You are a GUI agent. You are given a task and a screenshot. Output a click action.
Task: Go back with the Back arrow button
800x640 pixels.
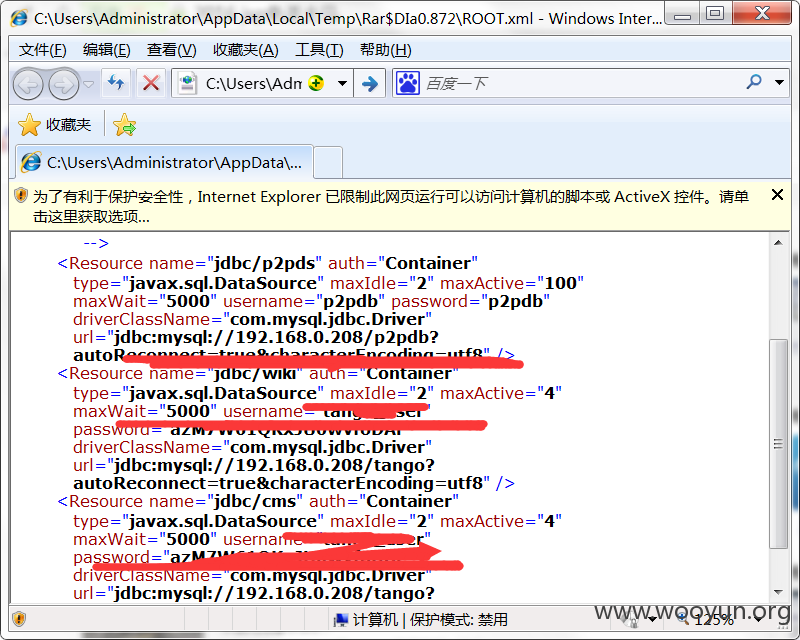tap(28, 84)
